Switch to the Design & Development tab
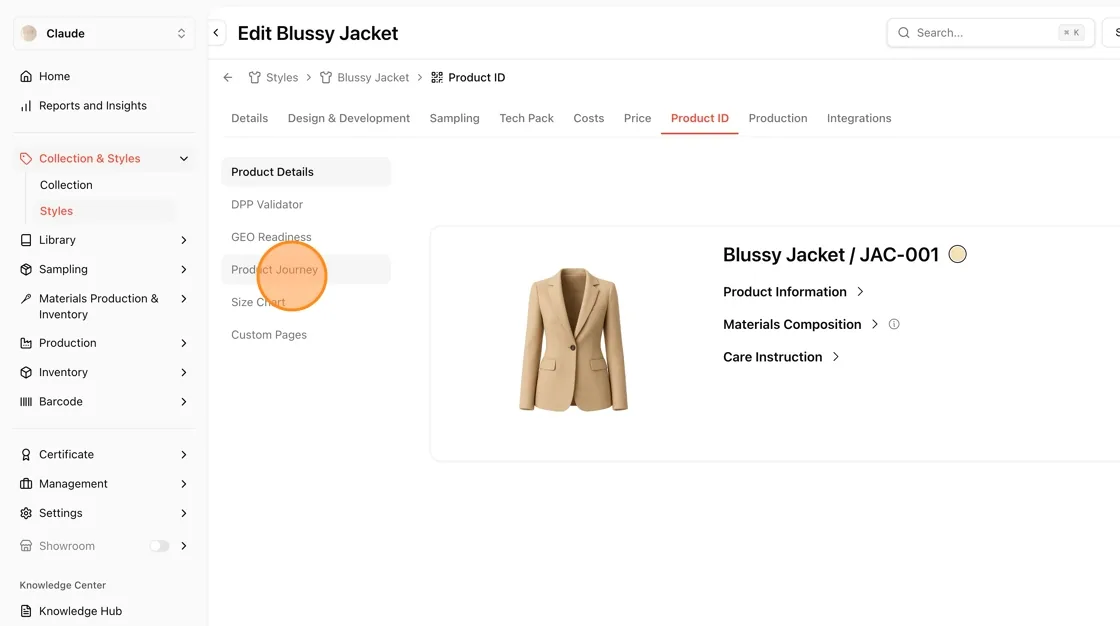This screenshot has height=626, width=1120. click(349, 118)
